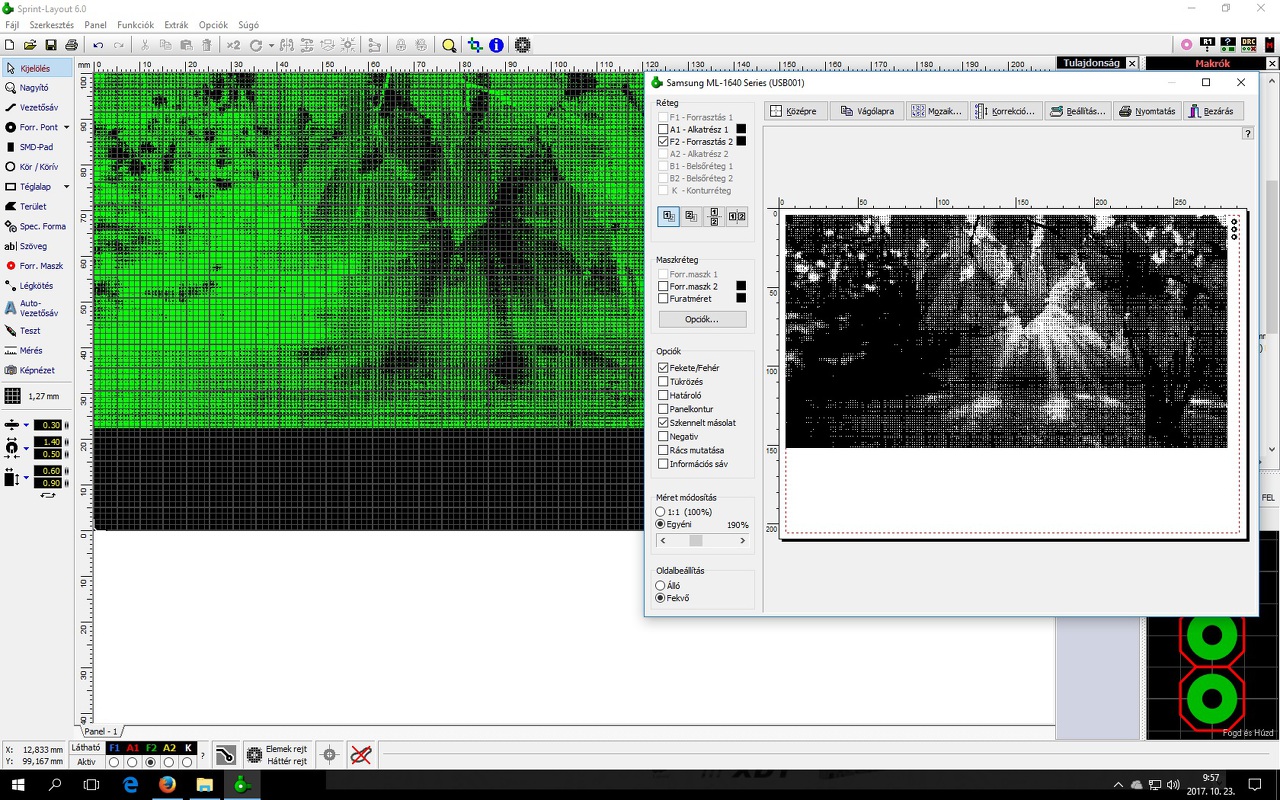Click the Opciók... button
The height and width of the screenshot is (800, 1280).
[702, 319]
